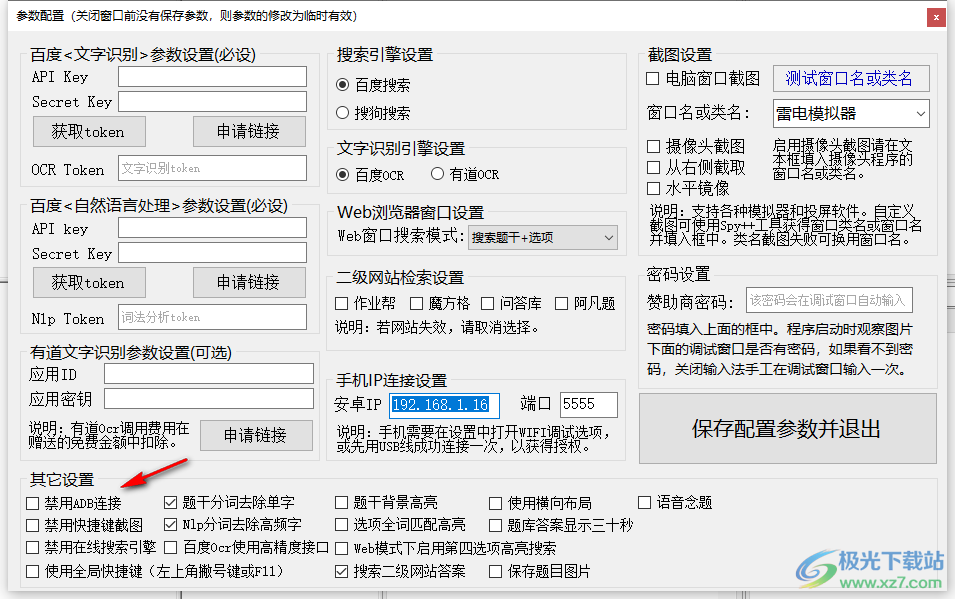955x599 pixels.
Task: Toggle 题库答案显示三十秒 checkbox
Action: tap(496, 525)
